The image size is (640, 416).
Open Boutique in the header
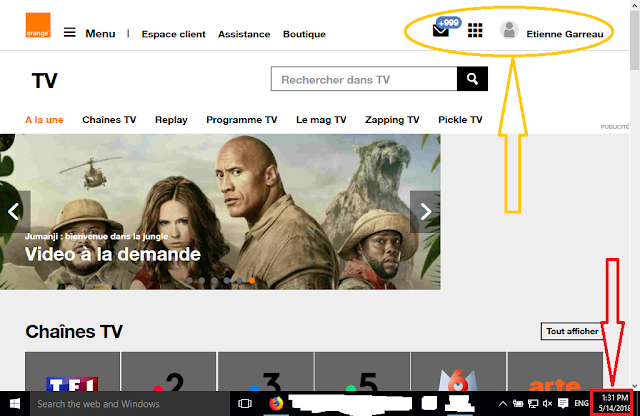point(304,34)
